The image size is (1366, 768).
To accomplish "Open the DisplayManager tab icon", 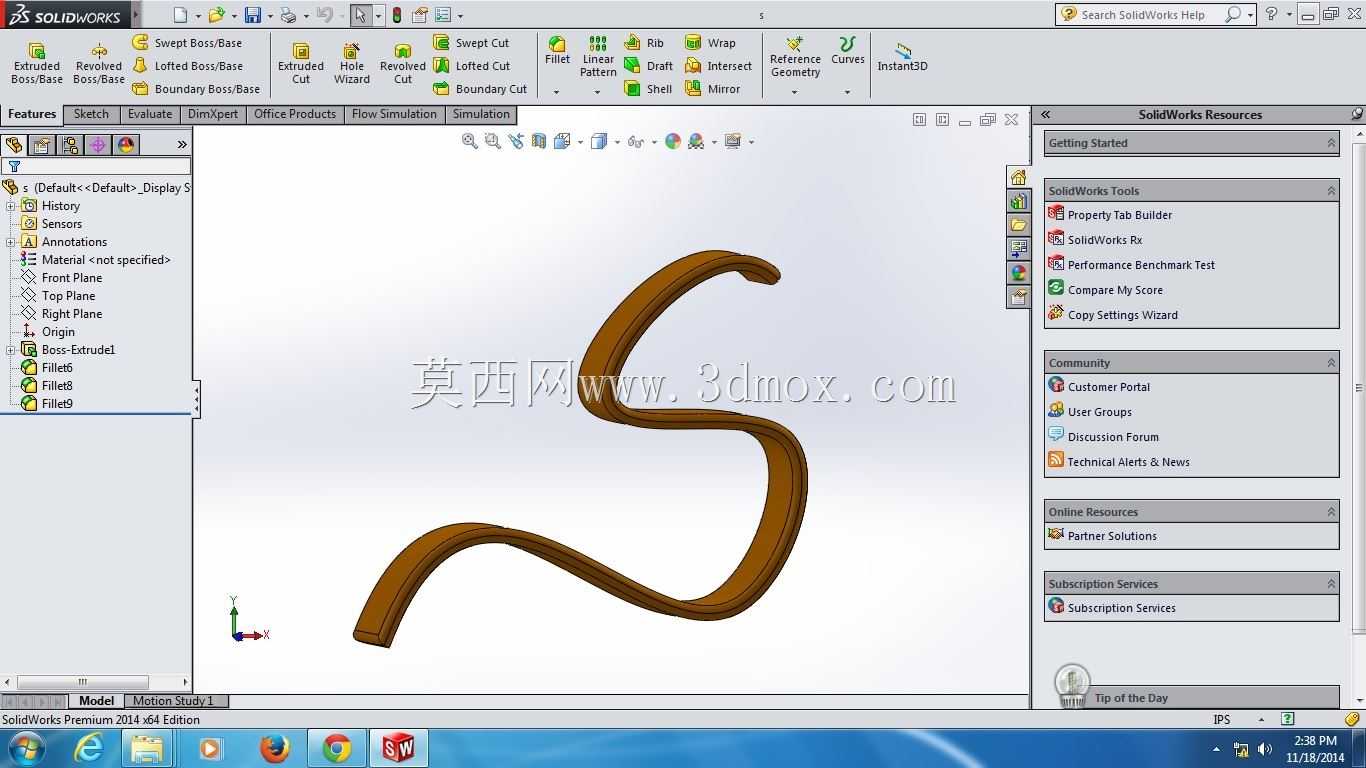I will point(126,145).
